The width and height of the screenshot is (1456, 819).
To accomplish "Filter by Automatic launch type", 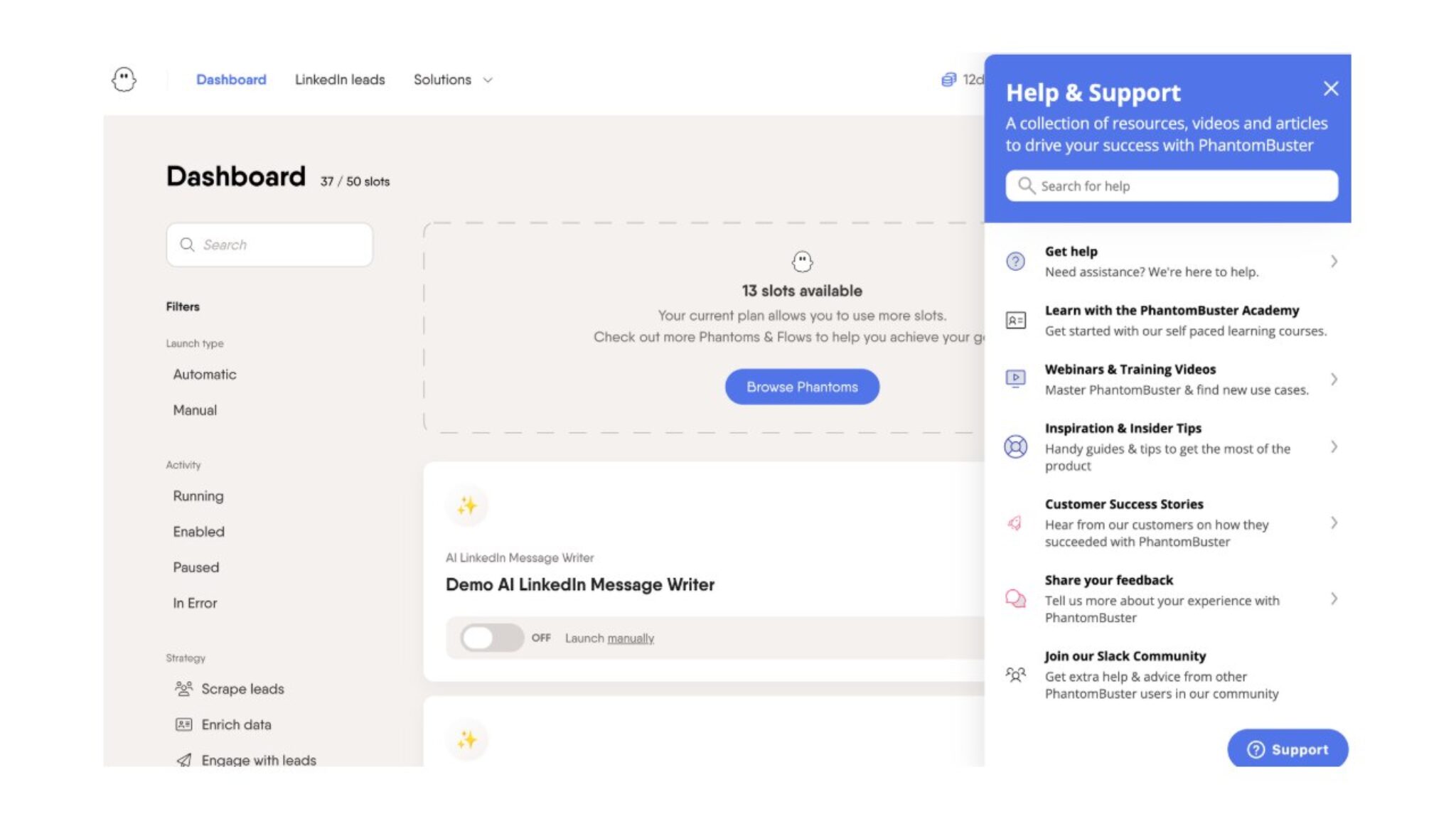I will pos(205,374).
